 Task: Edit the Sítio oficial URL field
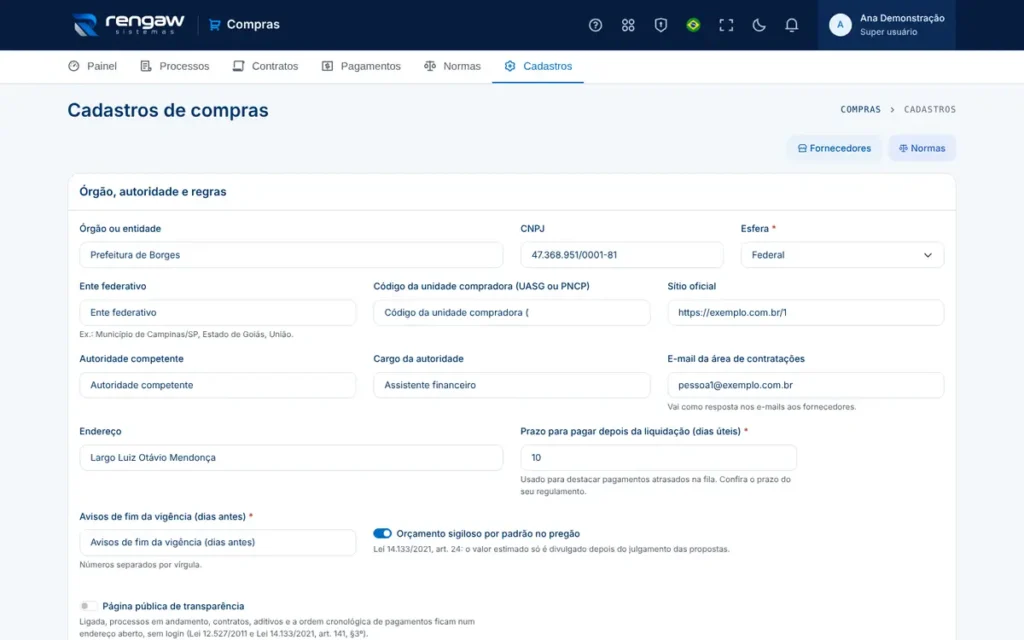click(805, 312)
